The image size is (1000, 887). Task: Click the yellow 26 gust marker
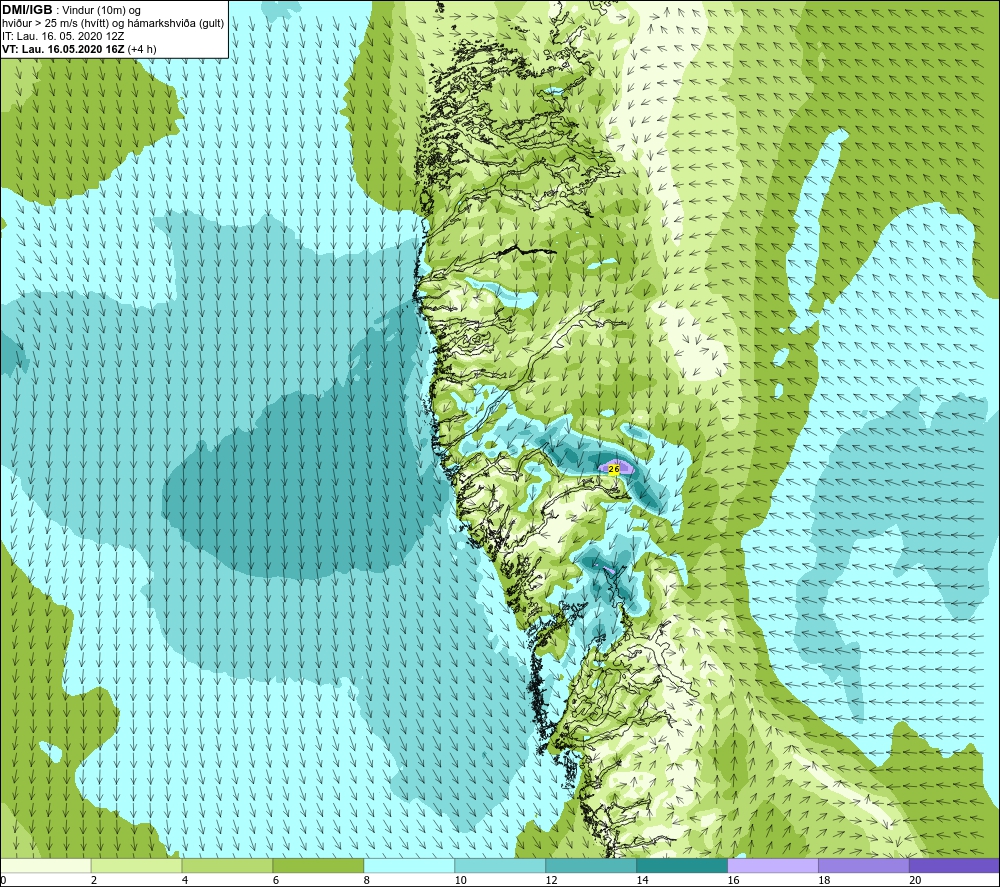(614, 469)
